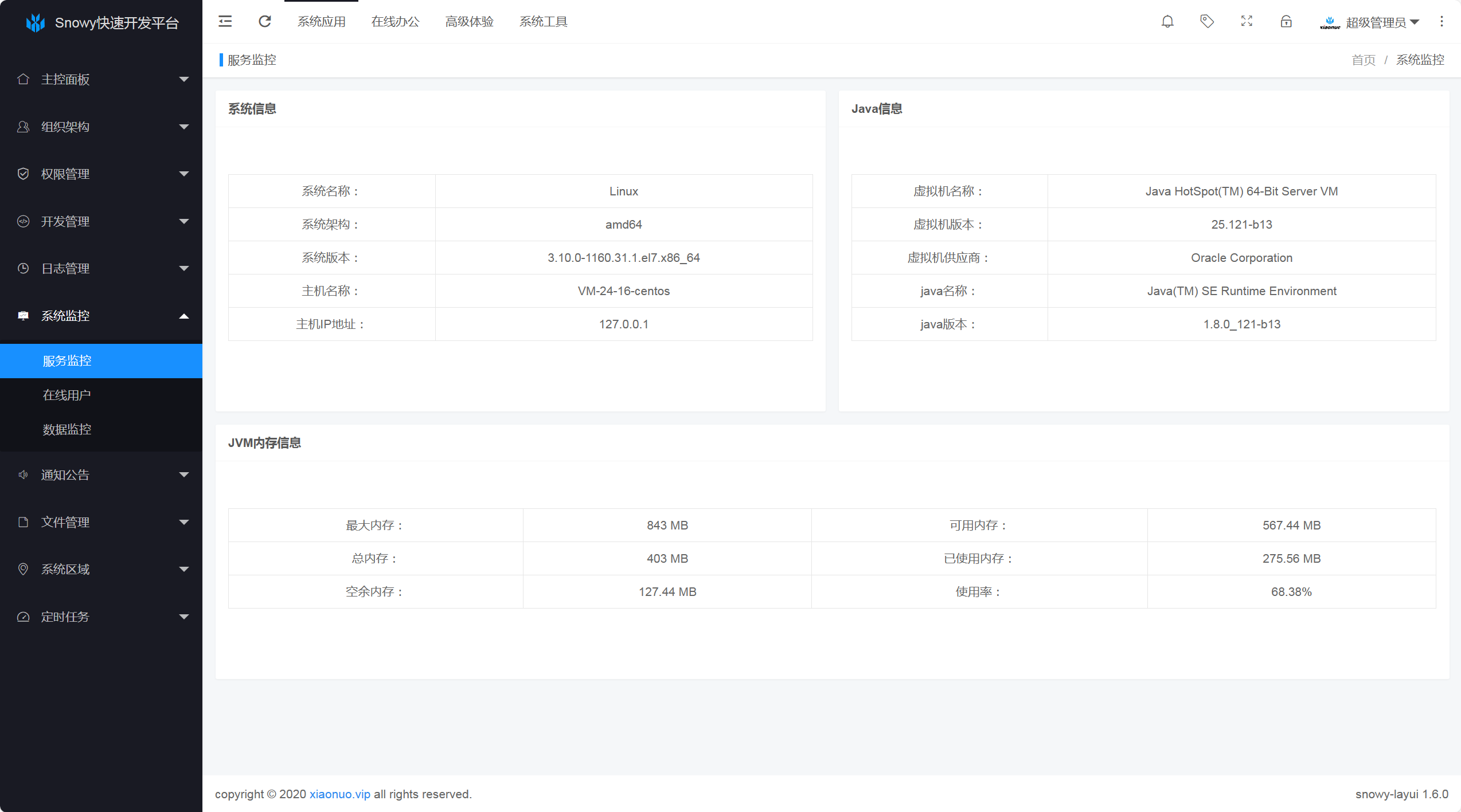Expand the 日志管理 menu section
Viewport: 1461px width, 812px height.
[101, 268]
